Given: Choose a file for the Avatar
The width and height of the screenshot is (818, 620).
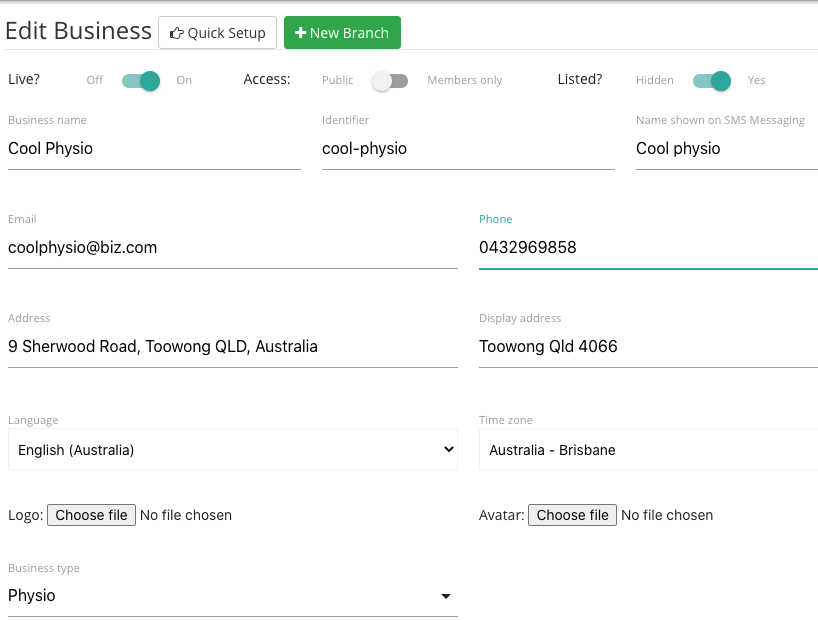Looking at the screenshot, I should [x=572, y=515].
